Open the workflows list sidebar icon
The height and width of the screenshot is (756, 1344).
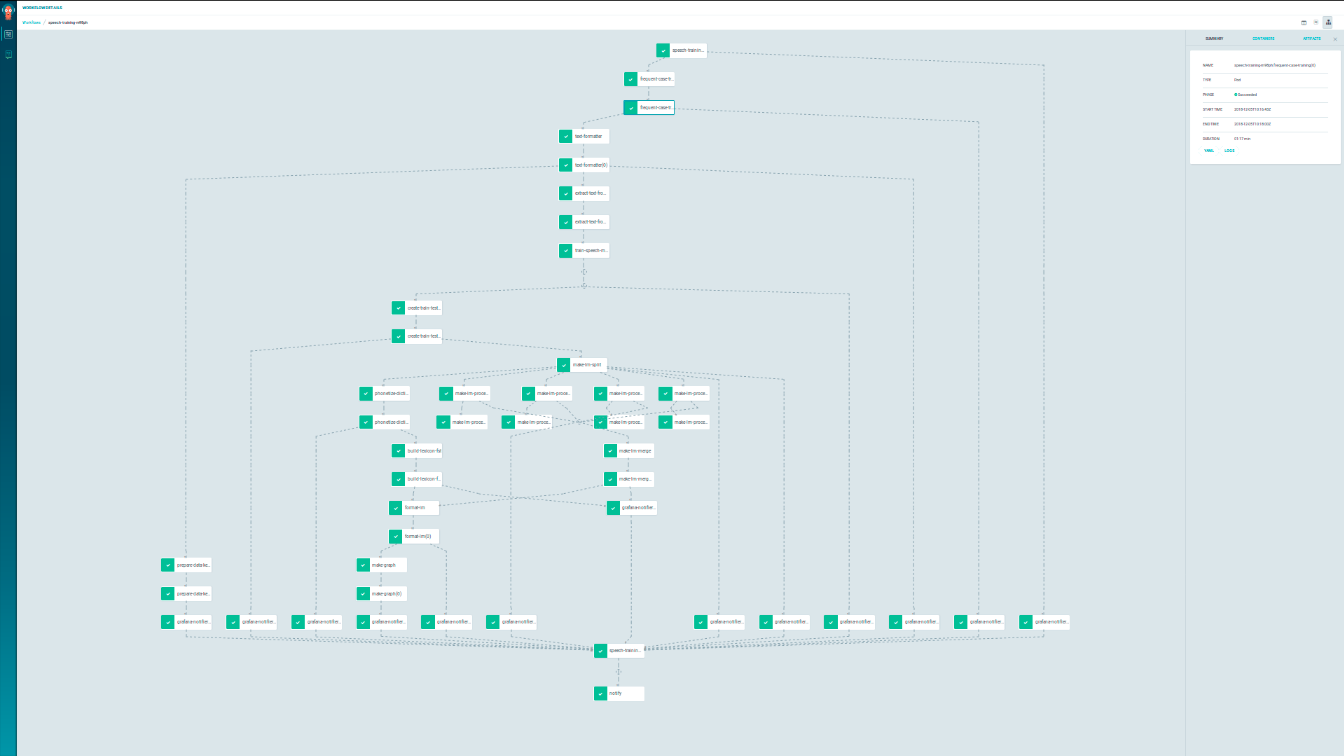8,34
